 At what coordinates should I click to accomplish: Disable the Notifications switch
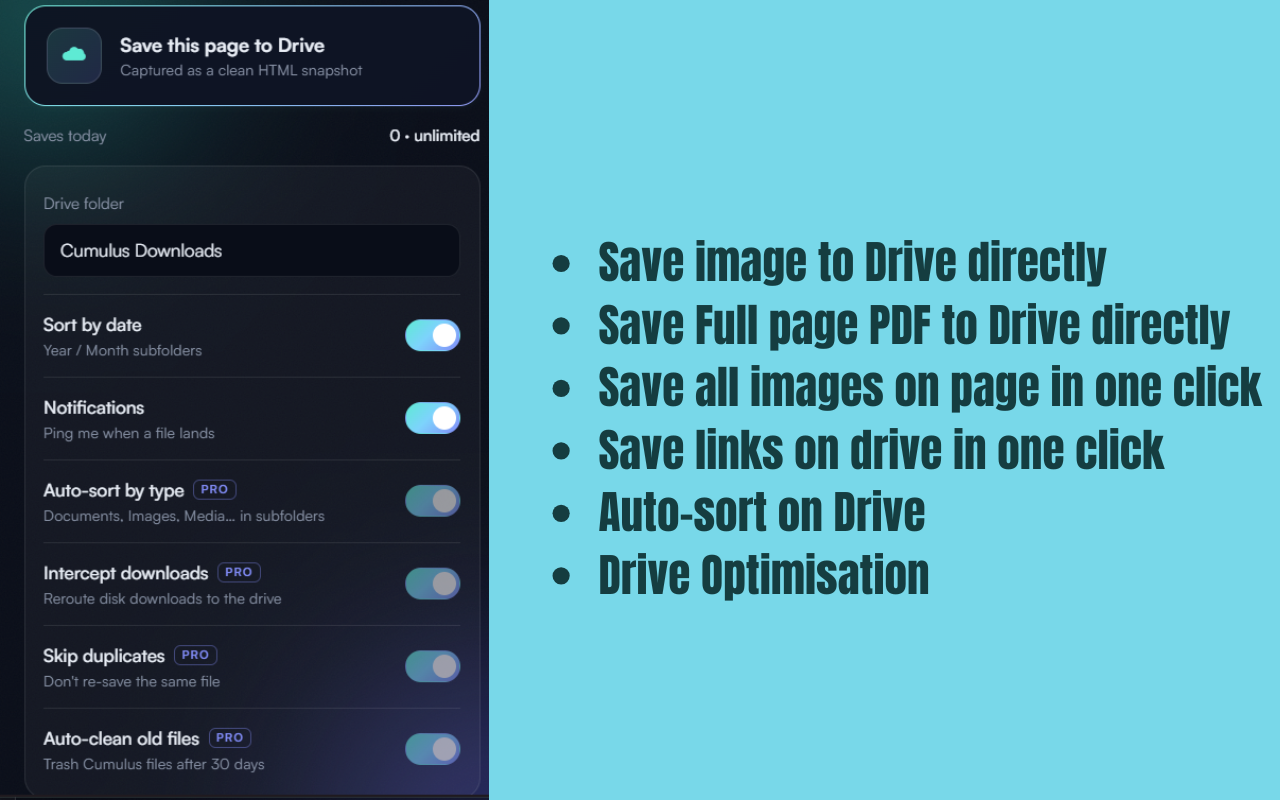click(x=433, y=418)
